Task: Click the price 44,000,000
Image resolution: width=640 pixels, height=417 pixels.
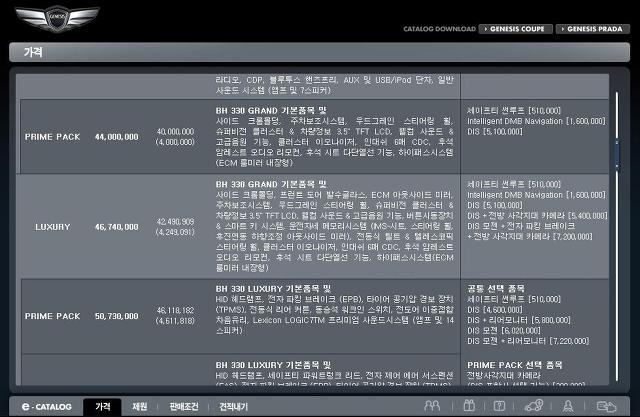Action: [117, 137]
